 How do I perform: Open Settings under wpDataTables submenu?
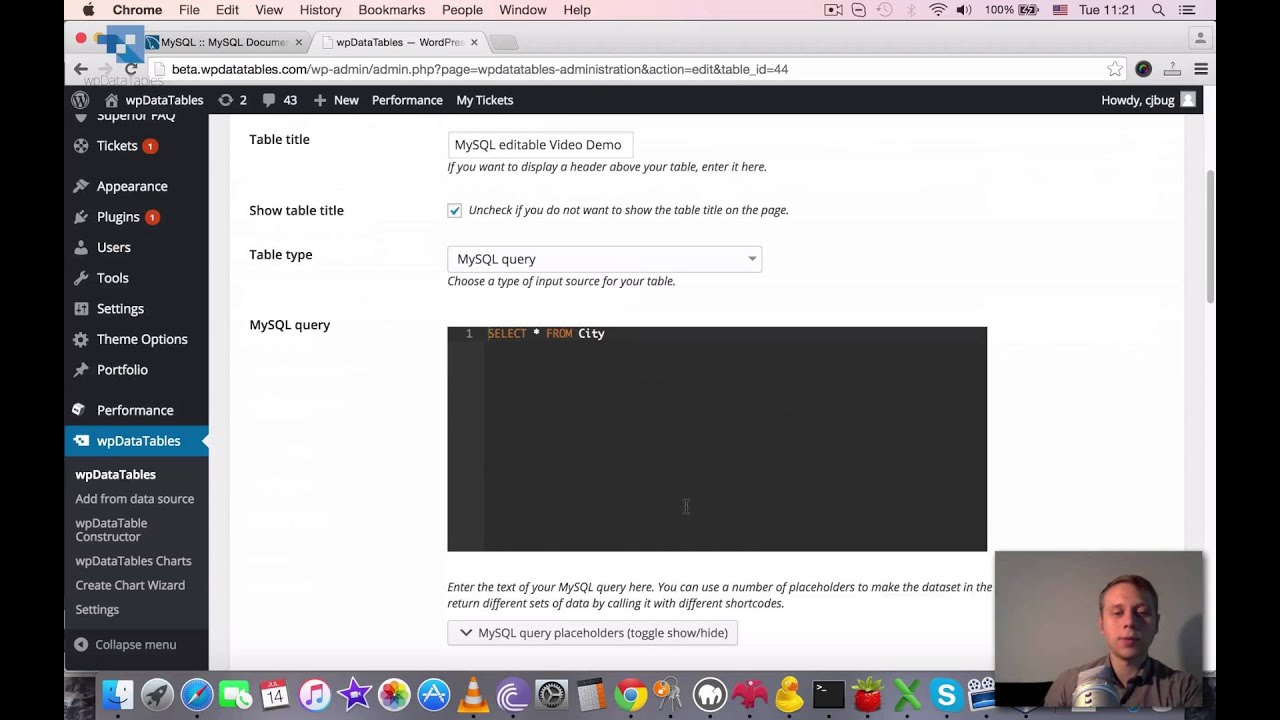pos(97,610)
